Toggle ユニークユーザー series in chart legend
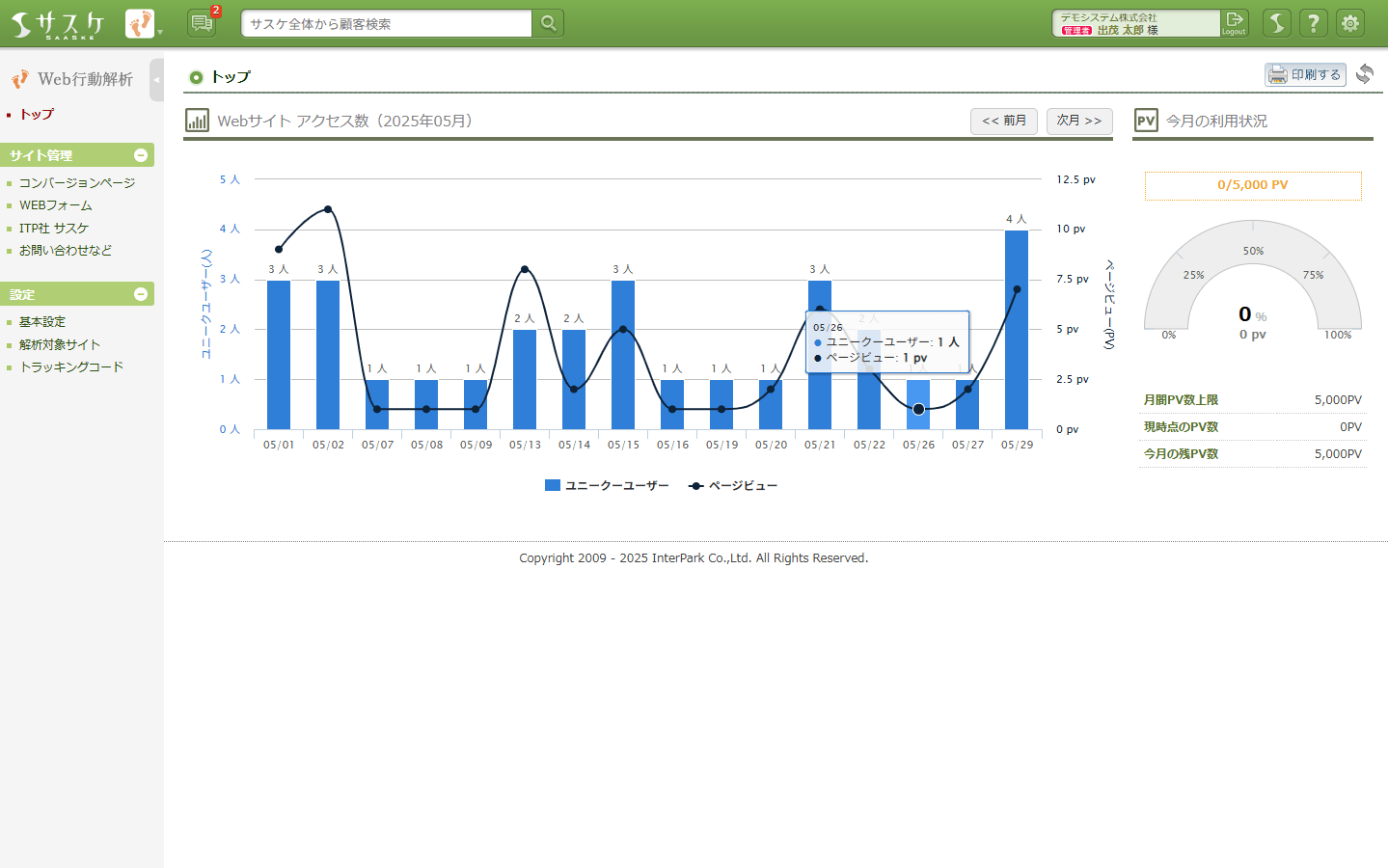This screenshot has width=1388, height=868. point(608,486)
